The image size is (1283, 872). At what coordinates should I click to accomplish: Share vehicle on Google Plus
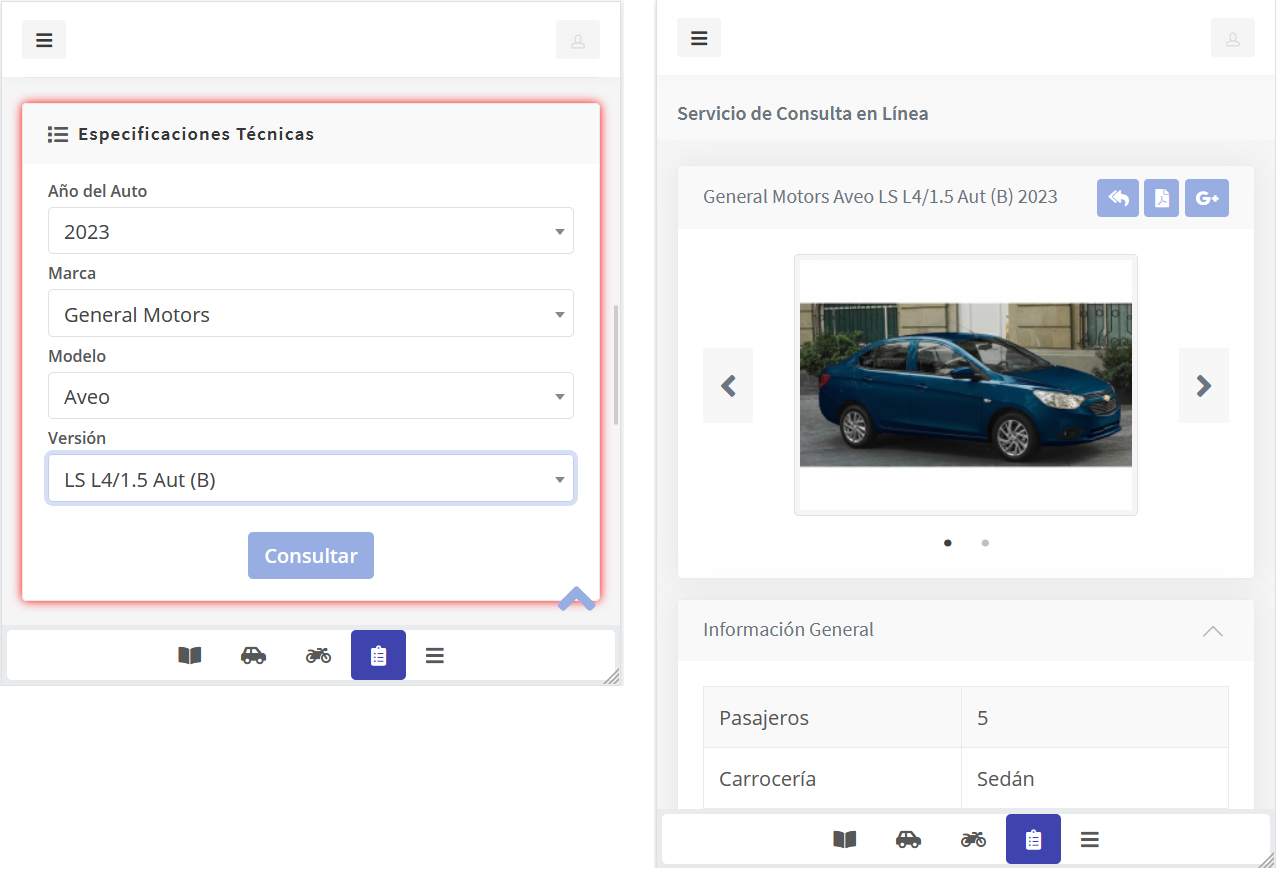coord(1207,198)
